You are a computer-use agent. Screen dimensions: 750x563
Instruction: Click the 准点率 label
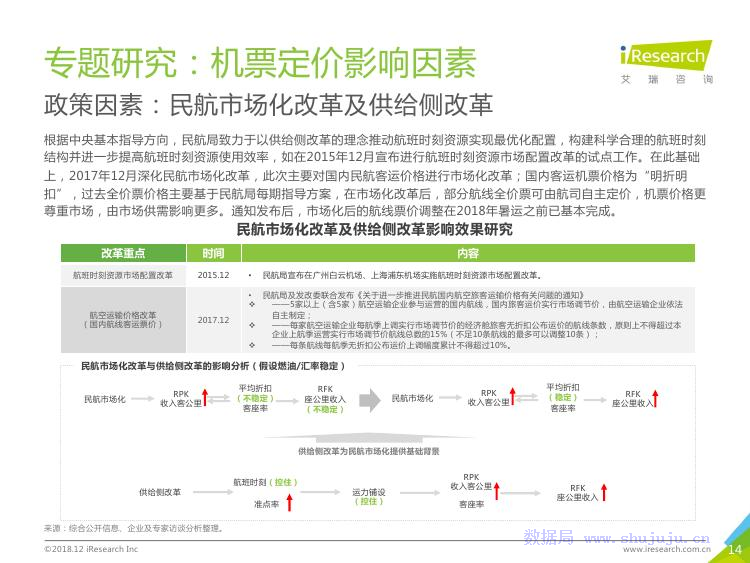point(266,504)
